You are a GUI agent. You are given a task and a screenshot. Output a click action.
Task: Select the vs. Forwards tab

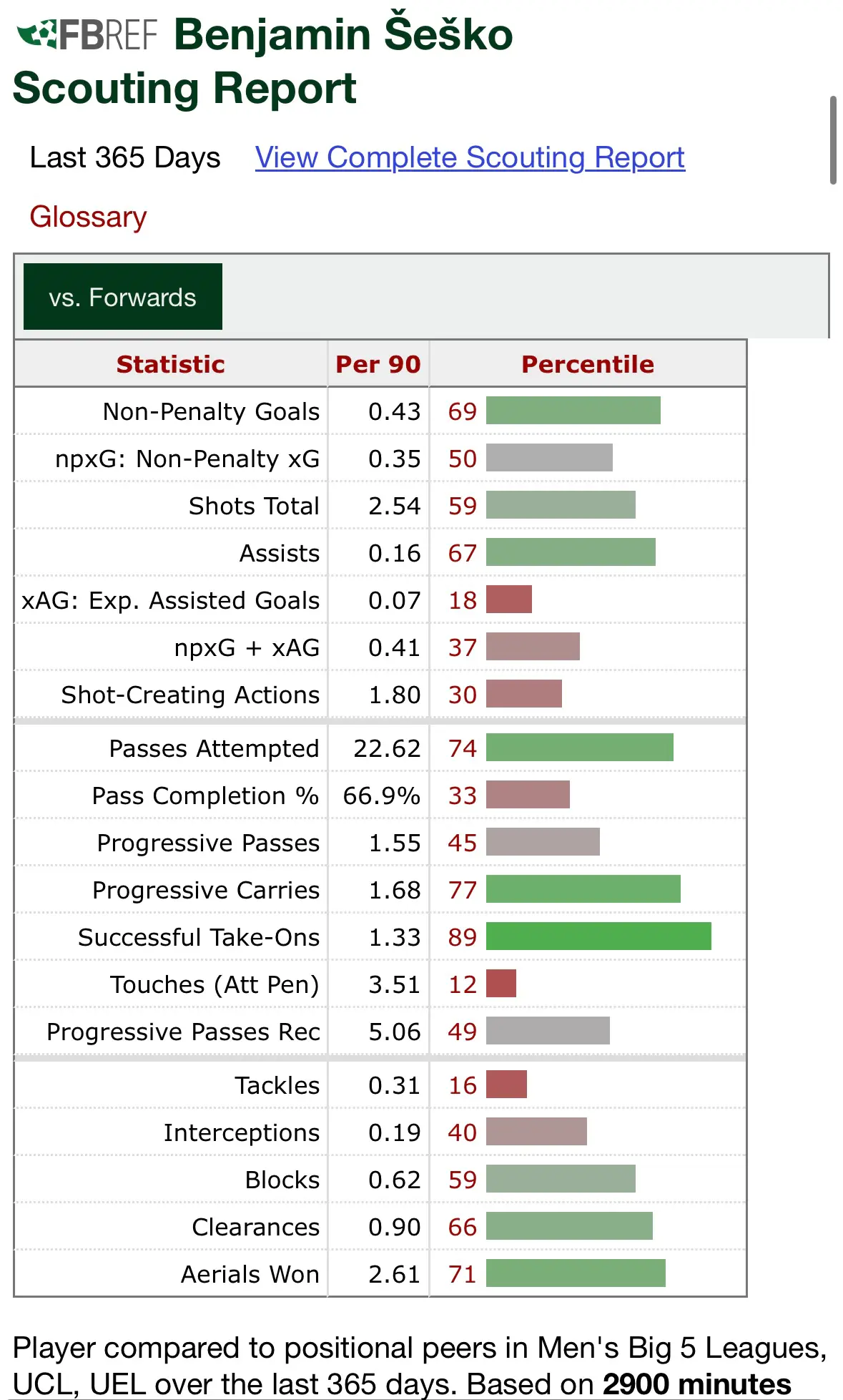click(x=122, y=297)
